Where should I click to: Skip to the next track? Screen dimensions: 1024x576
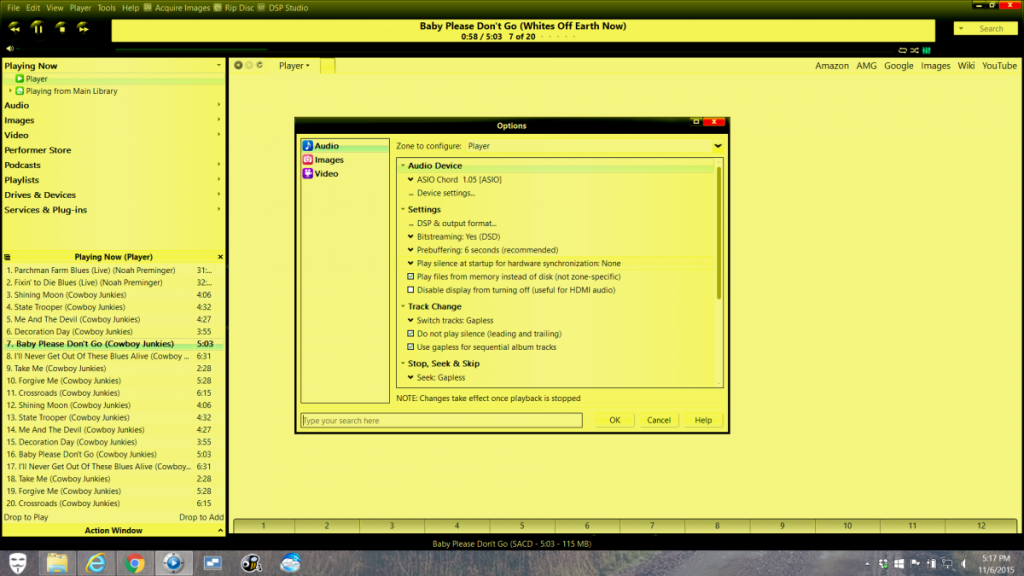[83, 27]
